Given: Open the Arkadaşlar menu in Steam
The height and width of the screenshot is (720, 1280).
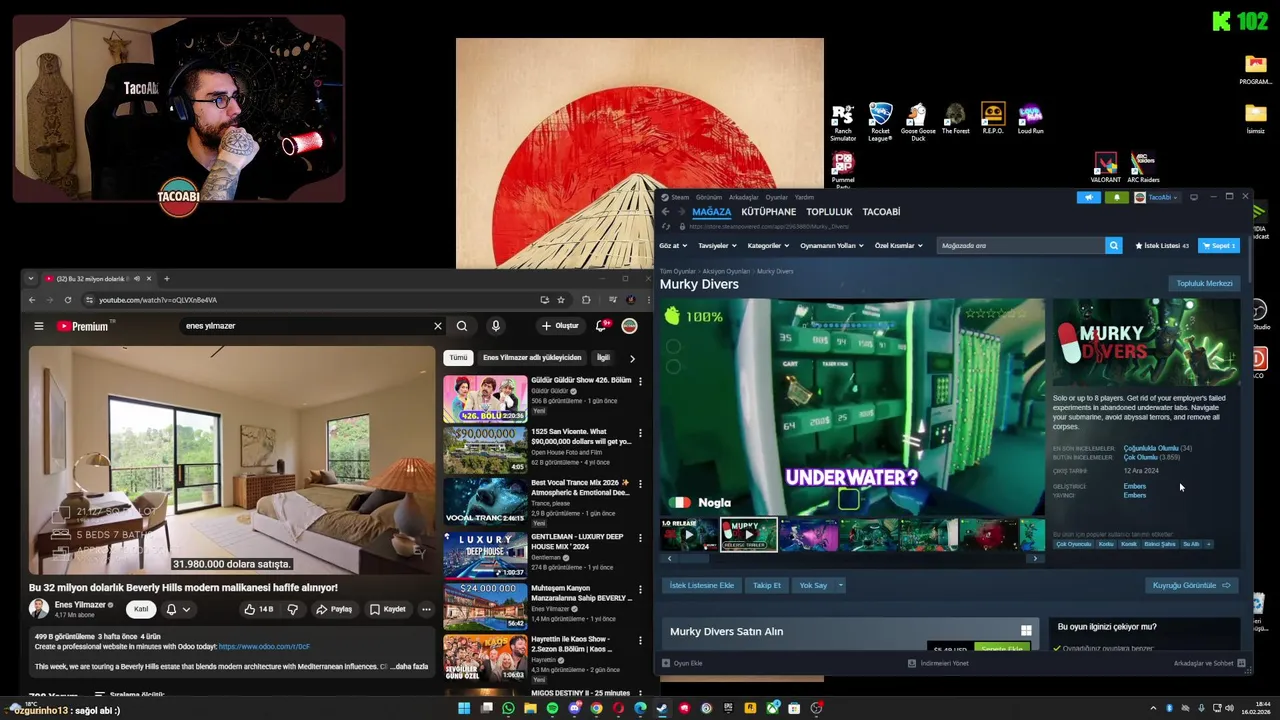Looking at the screenshot, I should (743, 197).
